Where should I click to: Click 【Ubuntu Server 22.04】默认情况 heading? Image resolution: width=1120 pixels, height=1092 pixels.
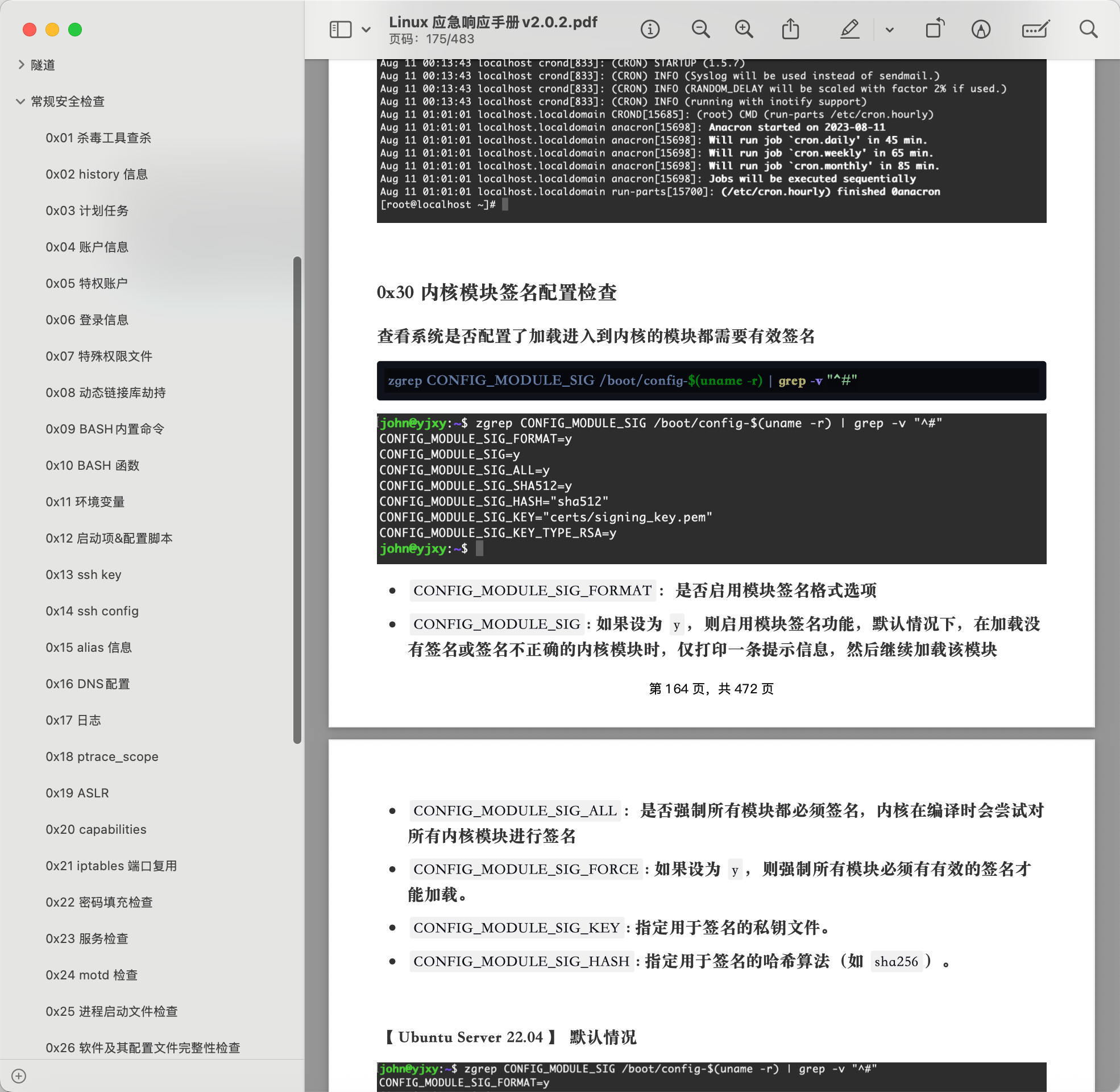click(509, 1037)
